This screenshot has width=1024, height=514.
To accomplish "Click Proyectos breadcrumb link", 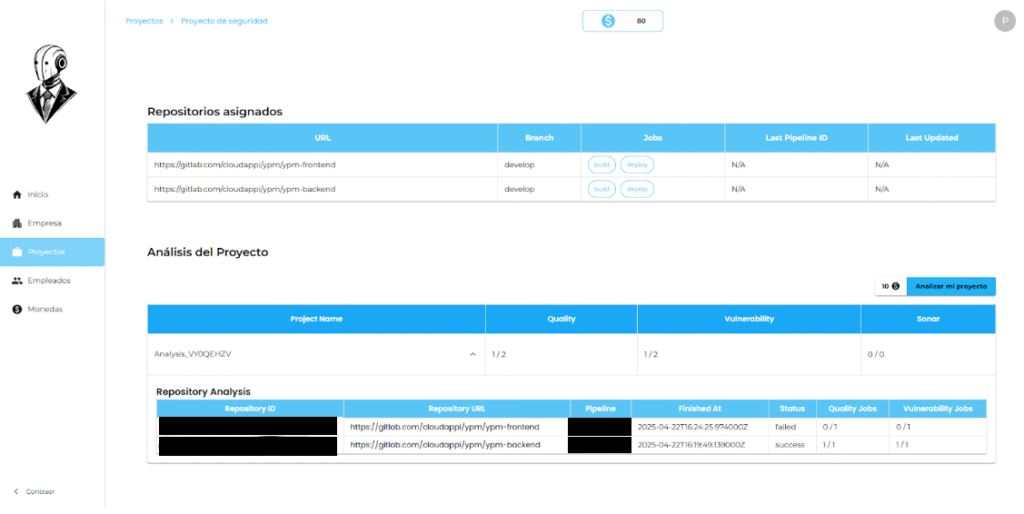I will point(144,21).
